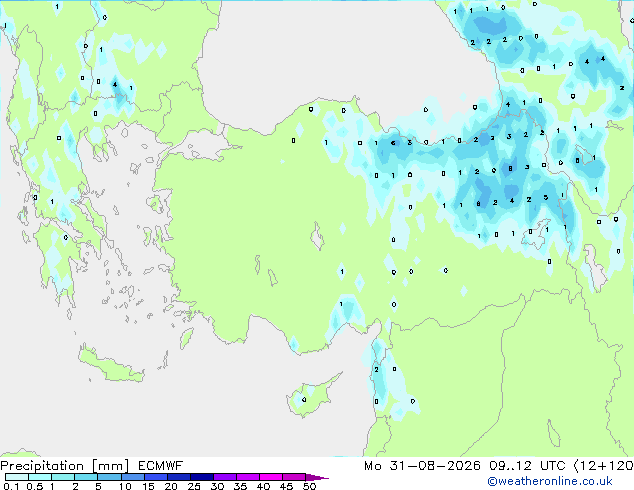Click the 20–25 mm legend swatch
The height and width of the screenshot is (490, 634).
pyautogui.click(x=179, y=477)
